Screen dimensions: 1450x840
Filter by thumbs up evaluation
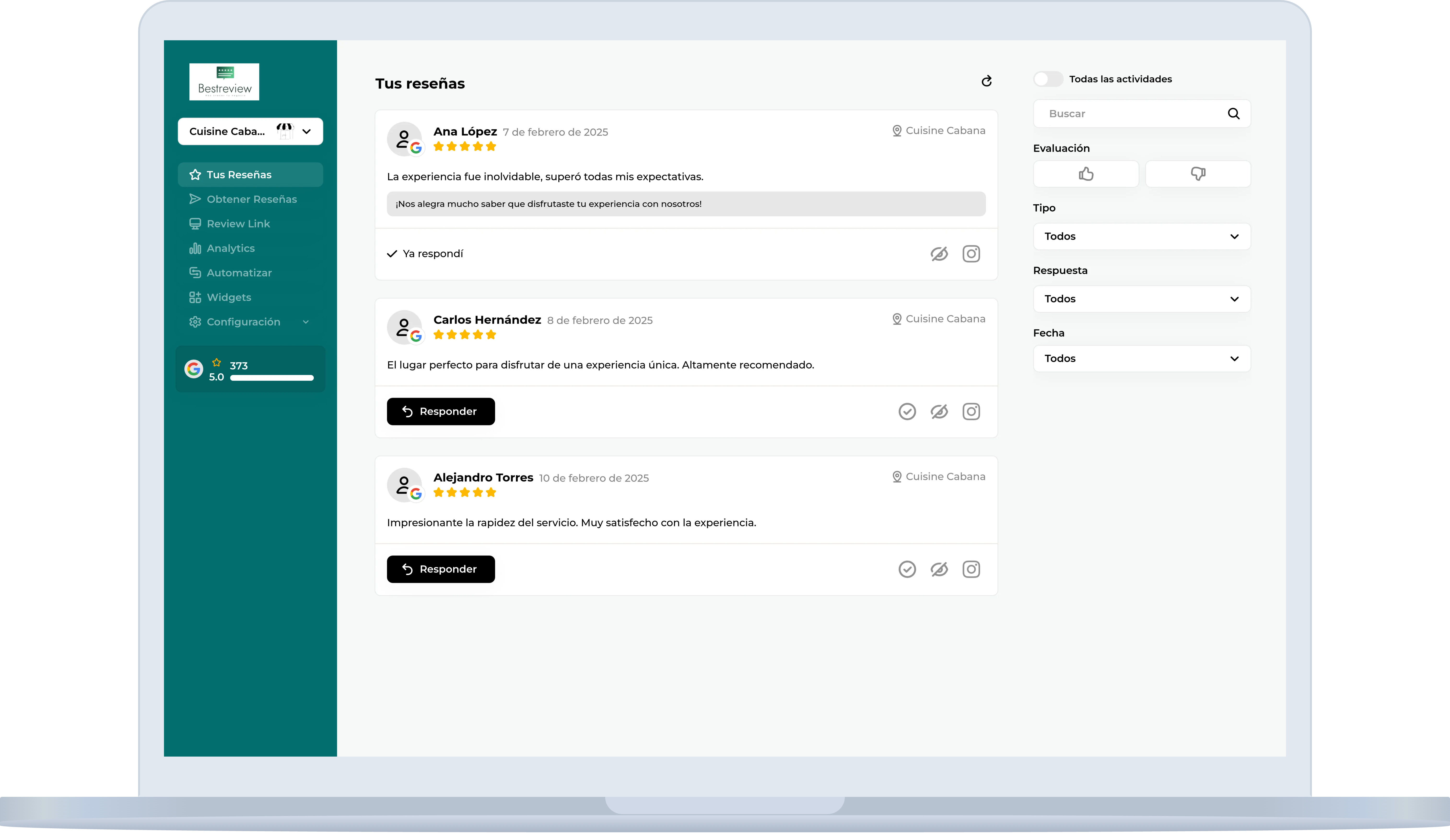point(1086,174)
